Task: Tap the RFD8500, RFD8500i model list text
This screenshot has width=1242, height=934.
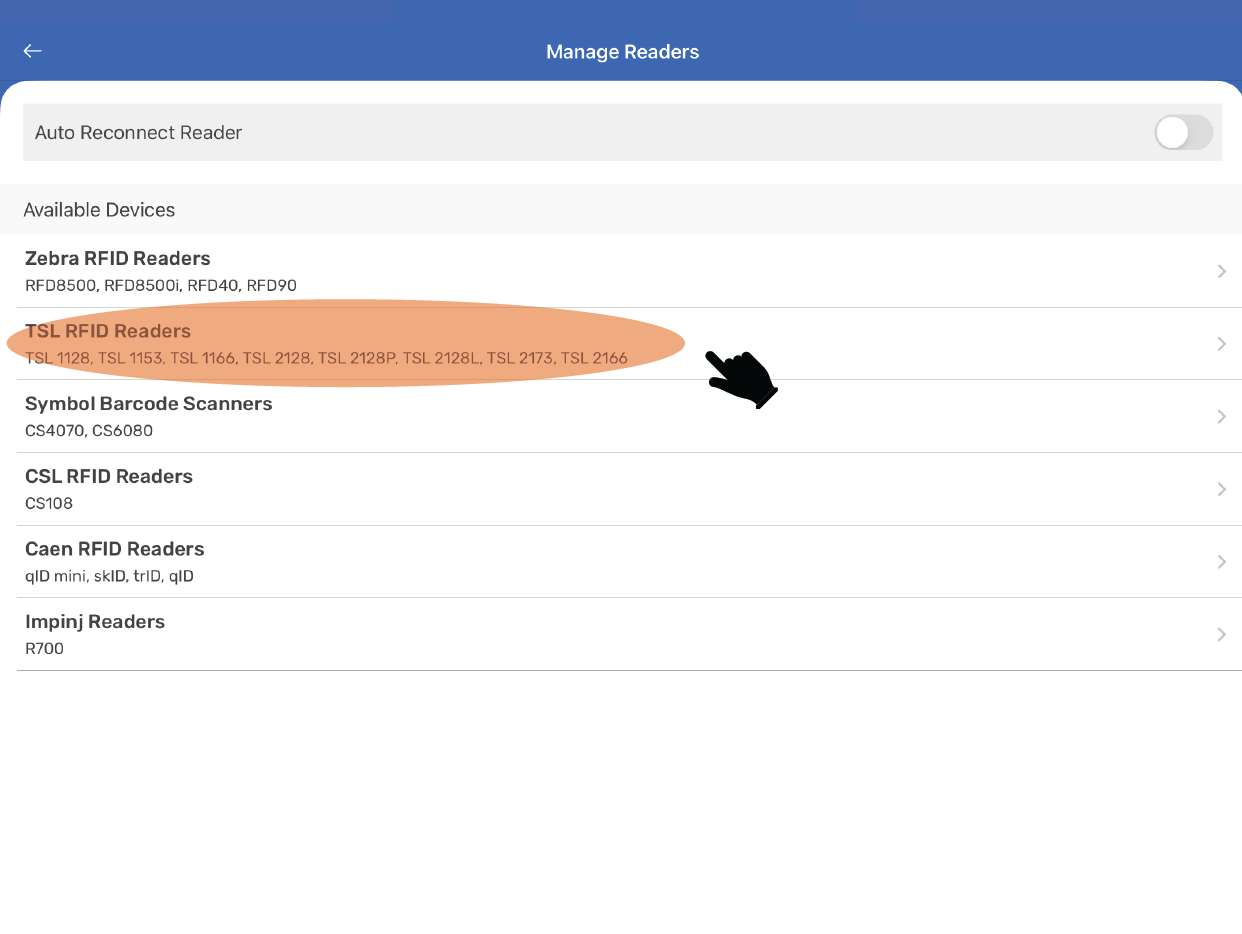Action: (160, 286)
